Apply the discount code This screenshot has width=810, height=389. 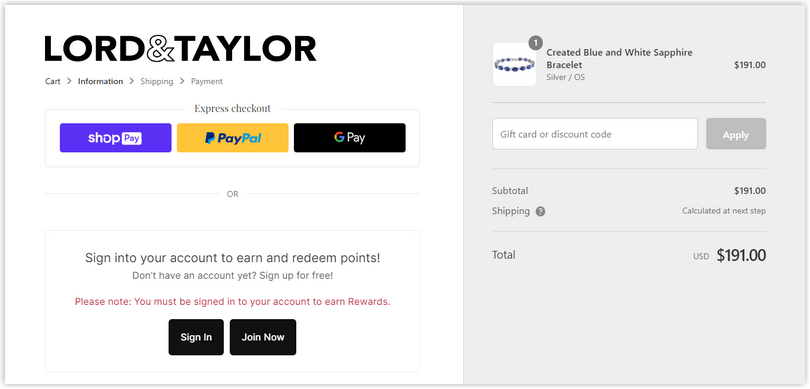tap(736, 134)
